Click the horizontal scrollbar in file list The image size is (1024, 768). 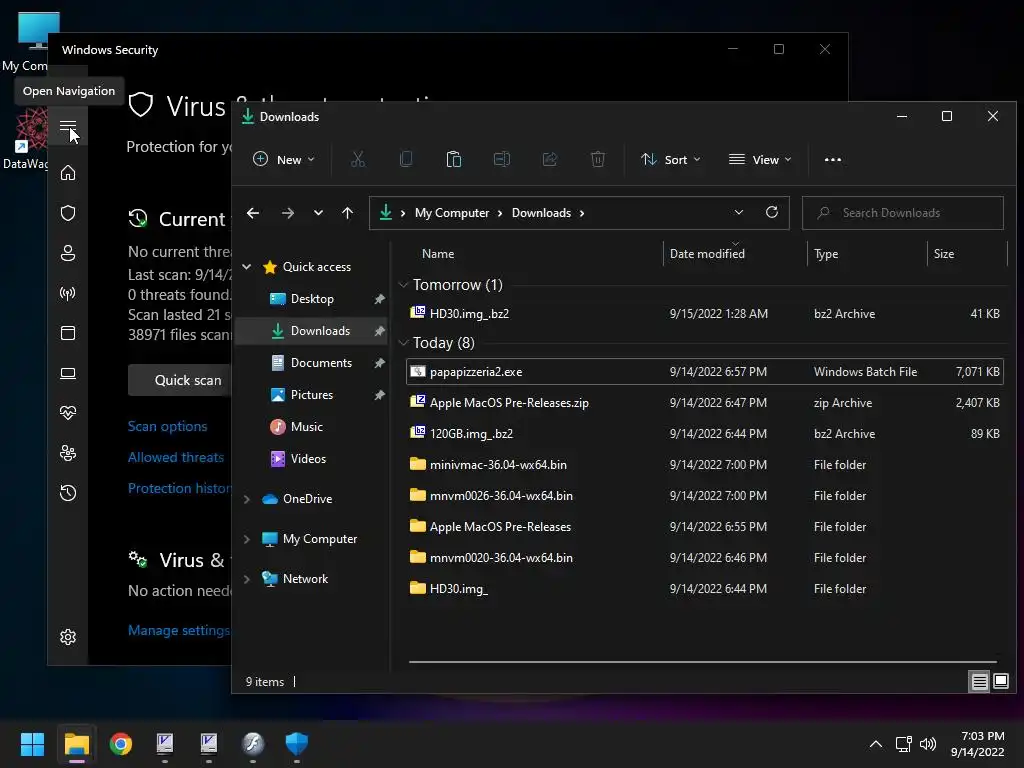tap(703, 662)
